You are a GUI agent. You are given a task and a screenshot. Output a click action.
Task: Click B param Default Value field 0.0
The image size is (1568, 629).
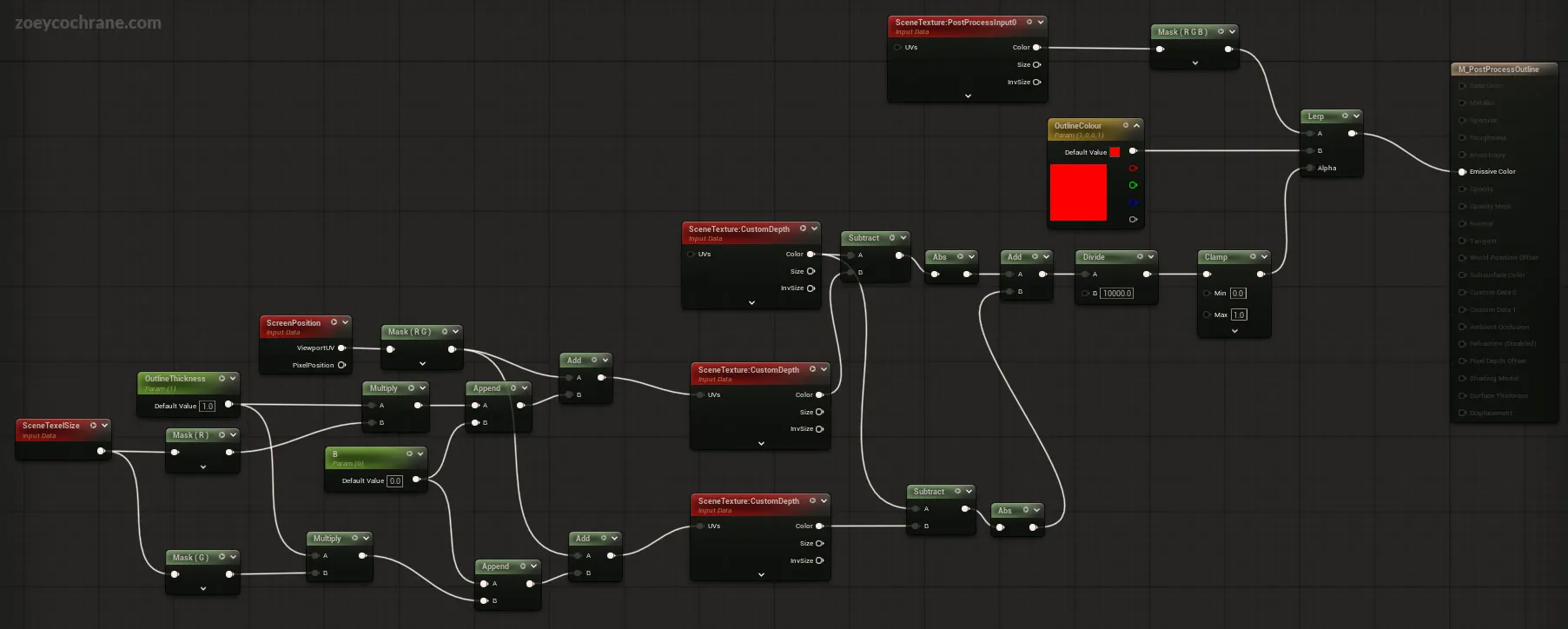(394, 481)
